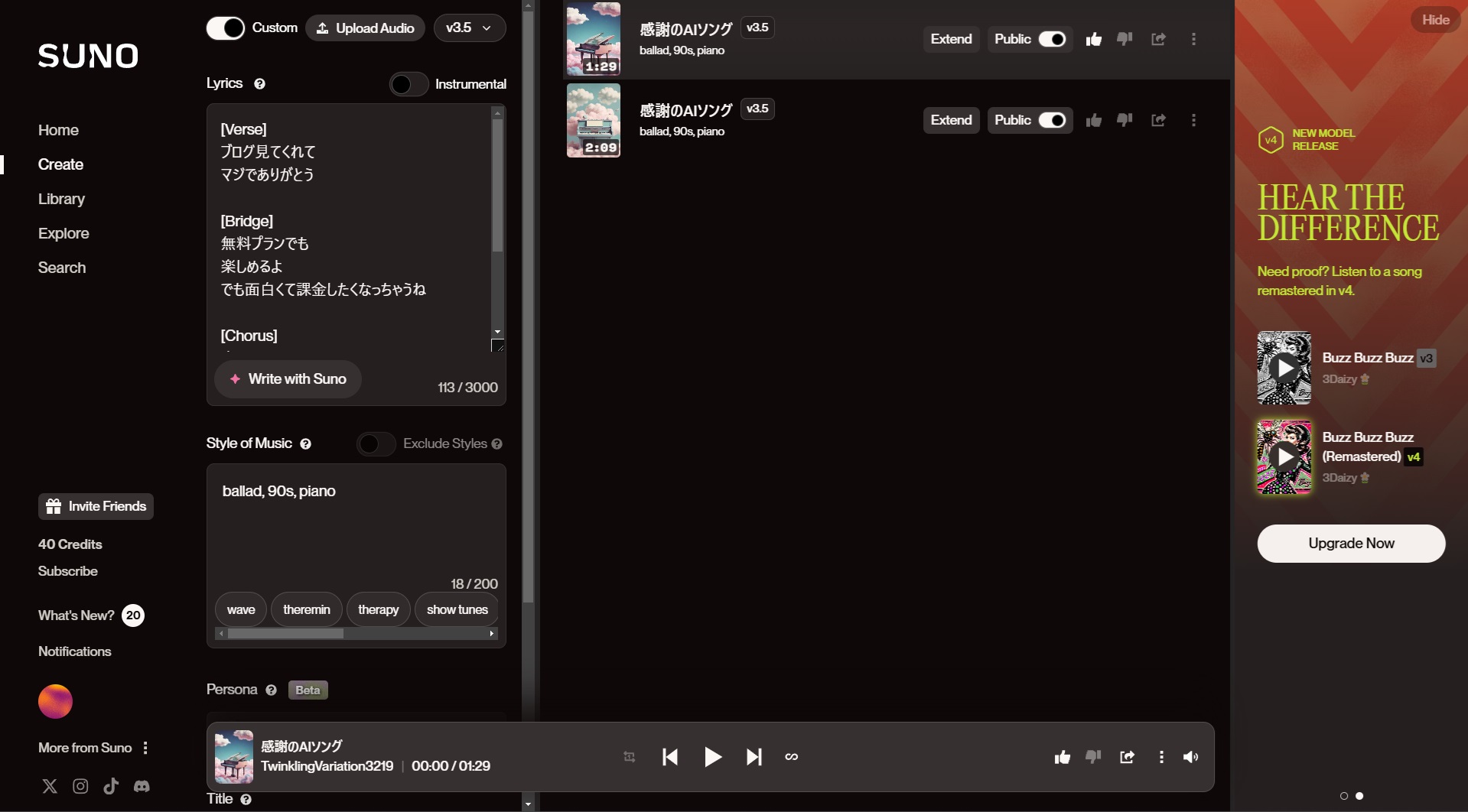Share the song from the player bar
The height and width of the screenshot is (812, 1468).
coord(1127,757)
